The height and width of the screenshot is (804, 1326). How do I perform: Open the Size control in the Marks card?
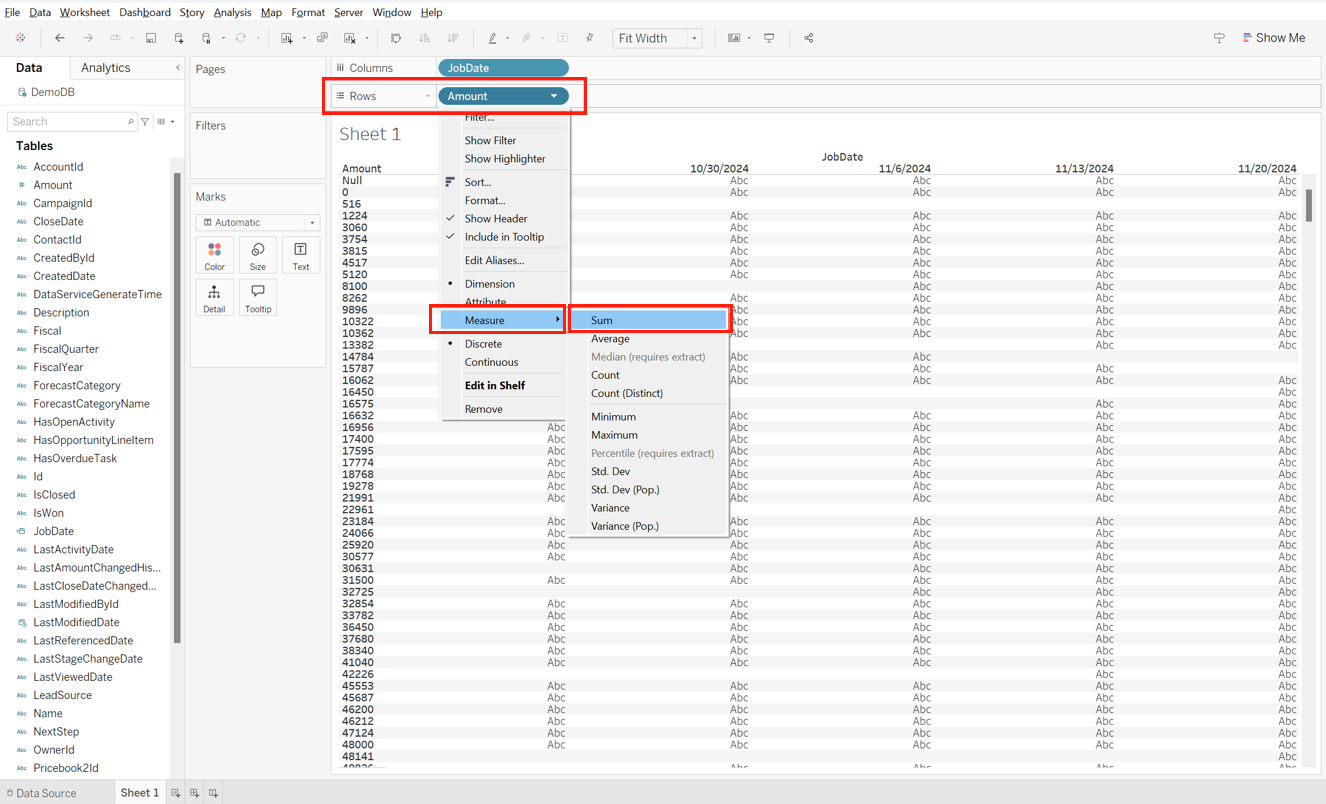(257, 255)
